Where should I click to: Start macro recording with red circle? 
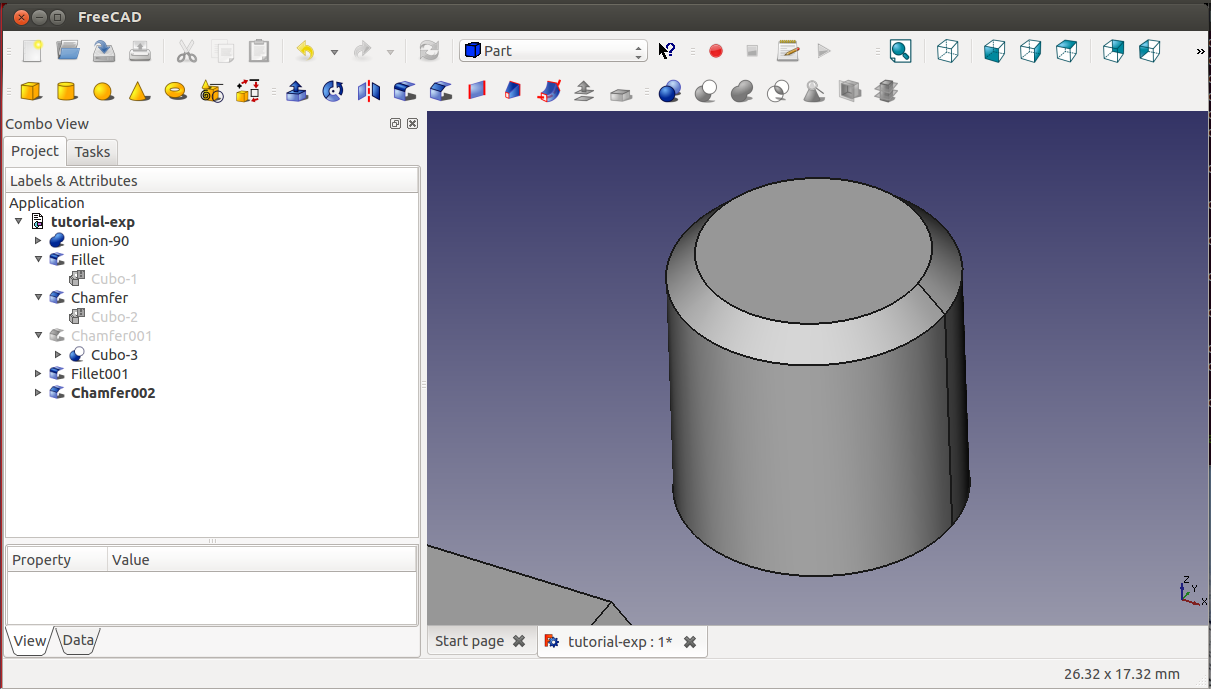click(716, 51)
